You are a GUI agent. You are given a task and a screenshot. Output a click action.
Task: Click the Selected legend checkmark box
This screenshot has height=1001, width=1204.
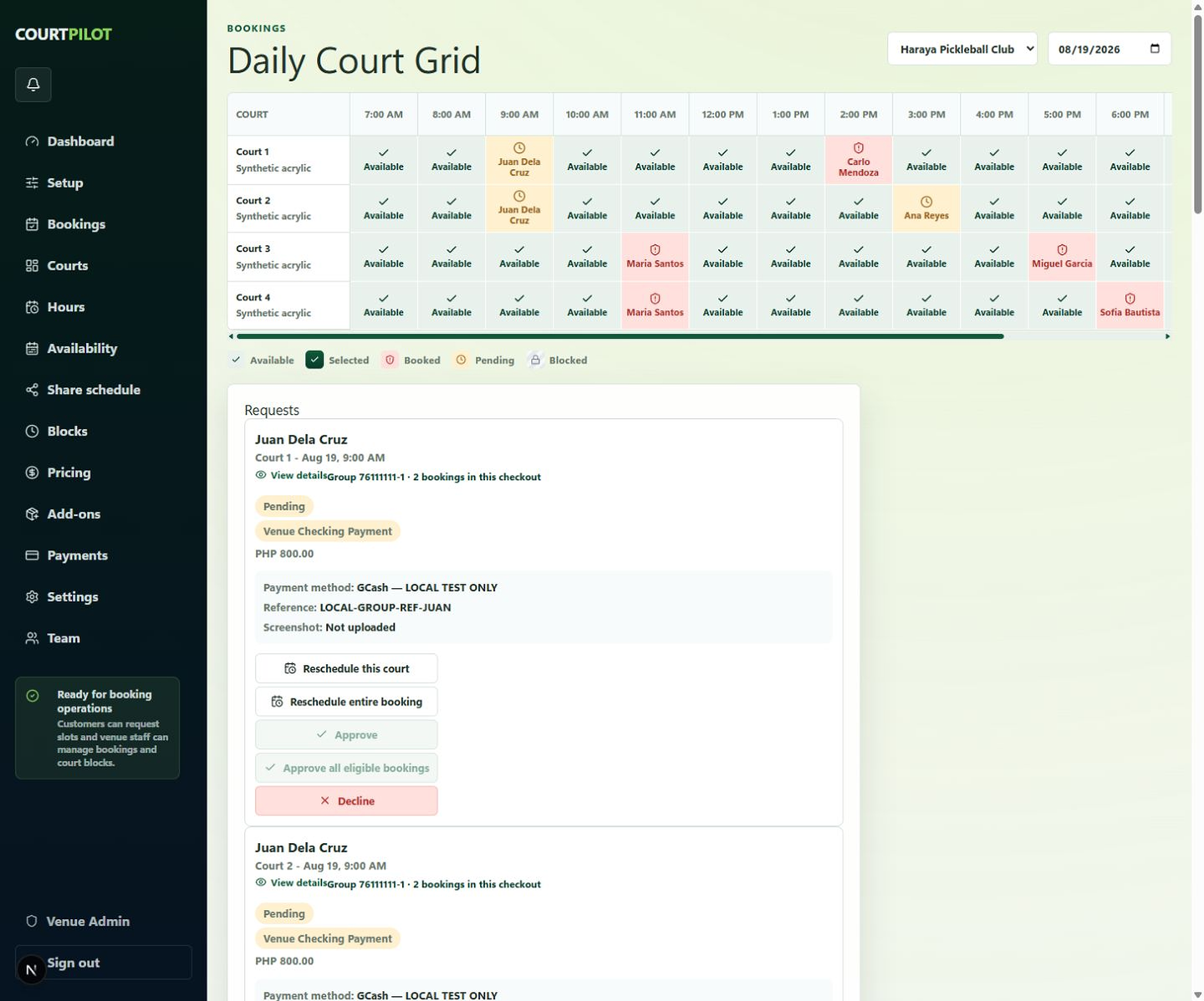[314, 360]
